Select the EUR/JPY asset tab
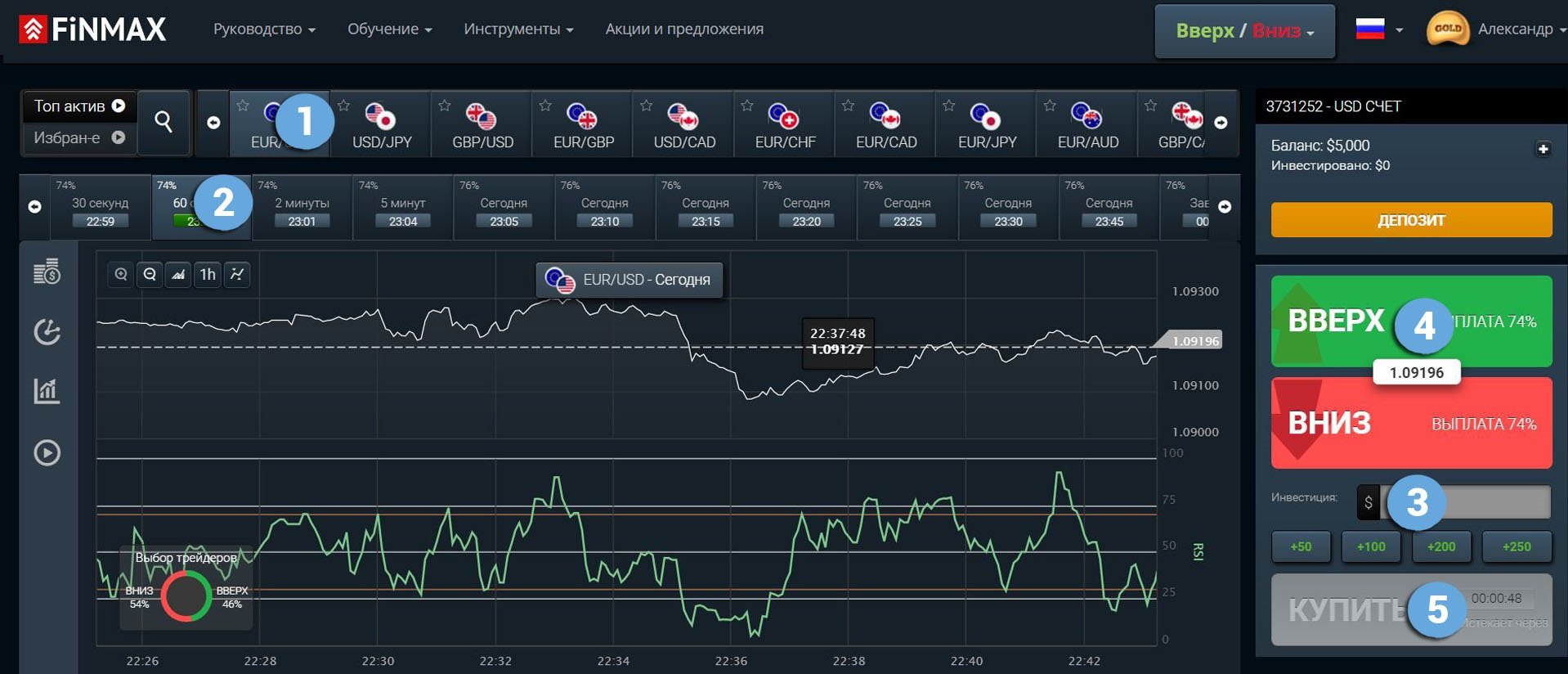 coord(987,124)
